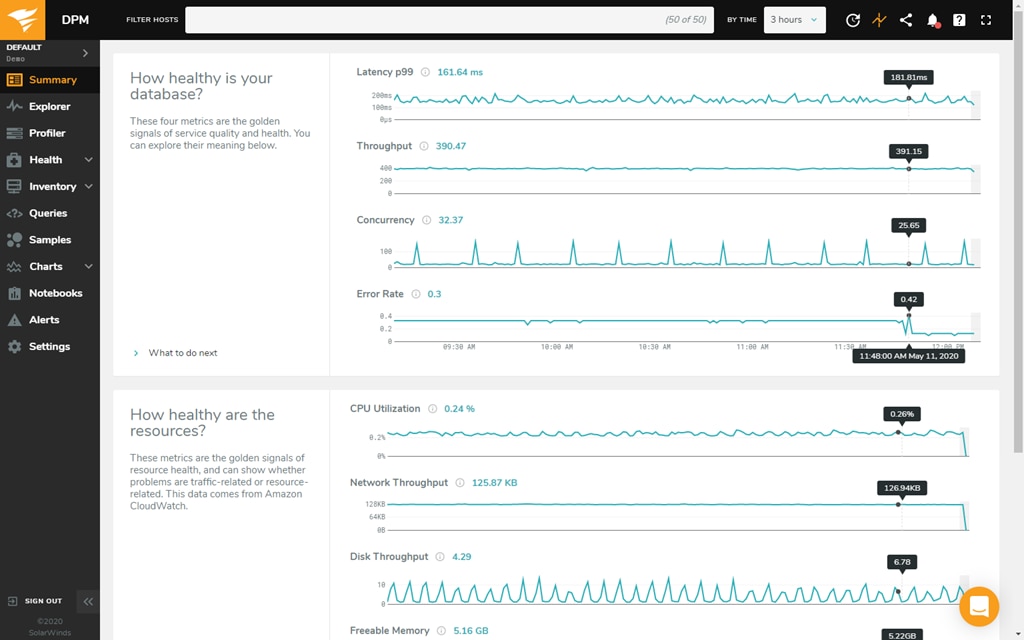This screenshot has width=1024, height=640.
Task: Collapse the sidebar with the double-chevron
Action: pos(88,601)
